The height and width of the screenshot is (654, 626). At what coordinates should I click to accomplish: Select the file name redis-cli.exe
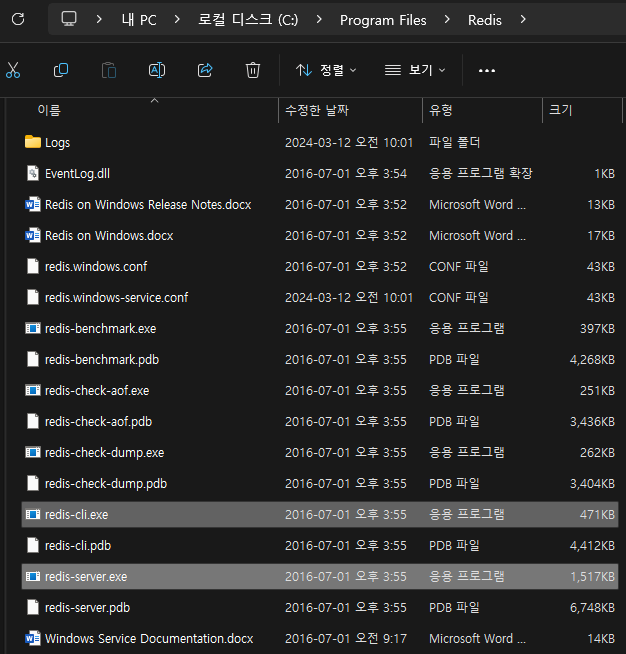point(76,515)
